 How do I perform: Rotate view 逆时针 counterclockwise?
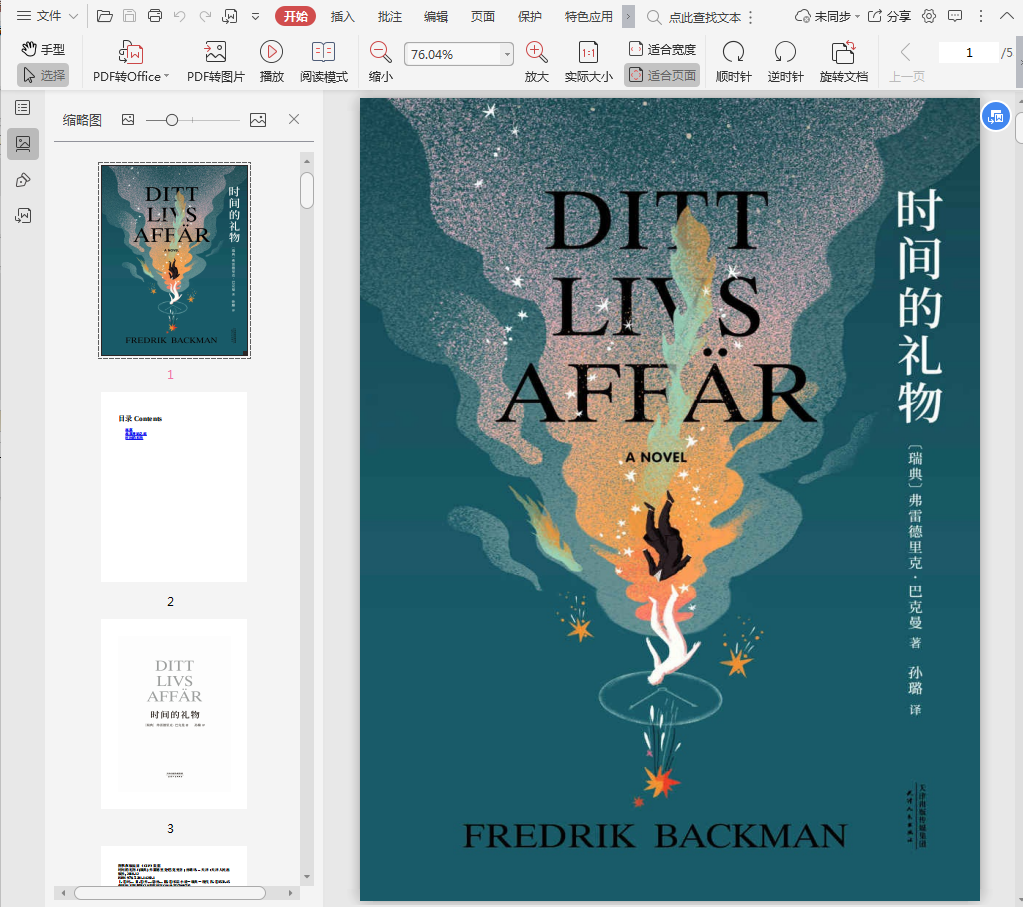click(785, 62)
